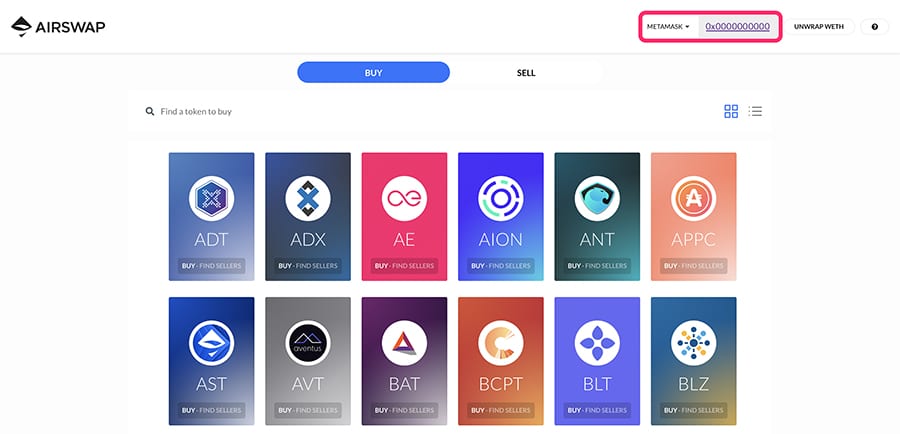Switch to list view layout
Screen dimensions: 900x434
pyautogui.click(x=756, y=111)
